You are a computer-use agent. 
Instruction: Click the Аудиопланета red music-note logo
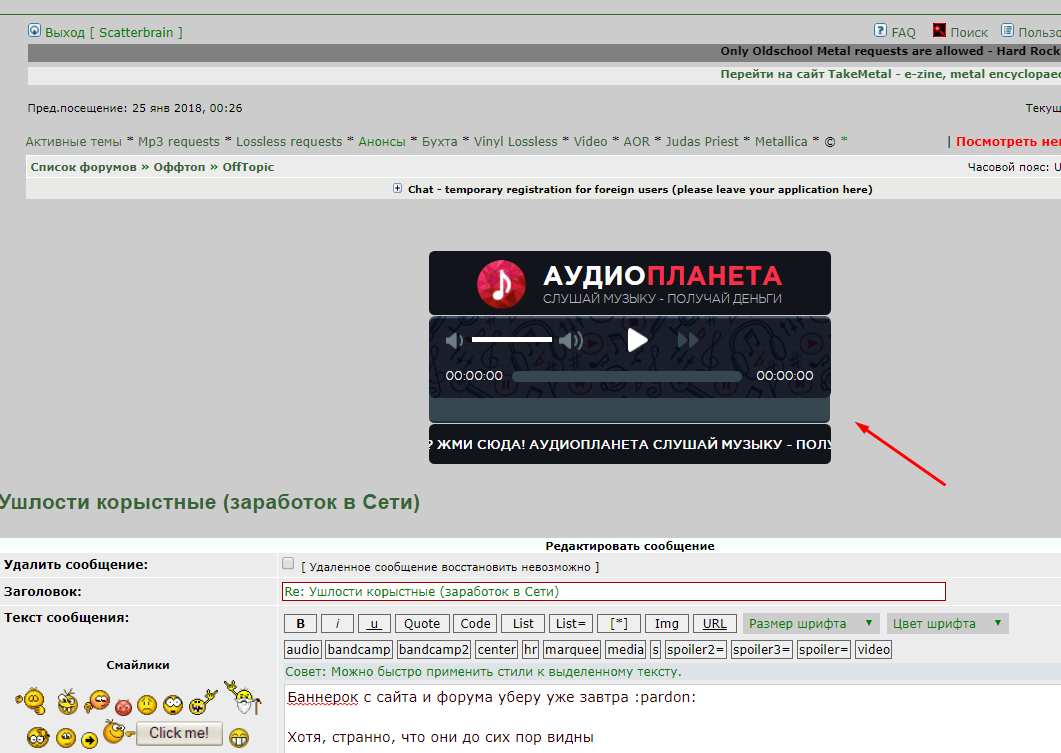click(x=501, y=283)
